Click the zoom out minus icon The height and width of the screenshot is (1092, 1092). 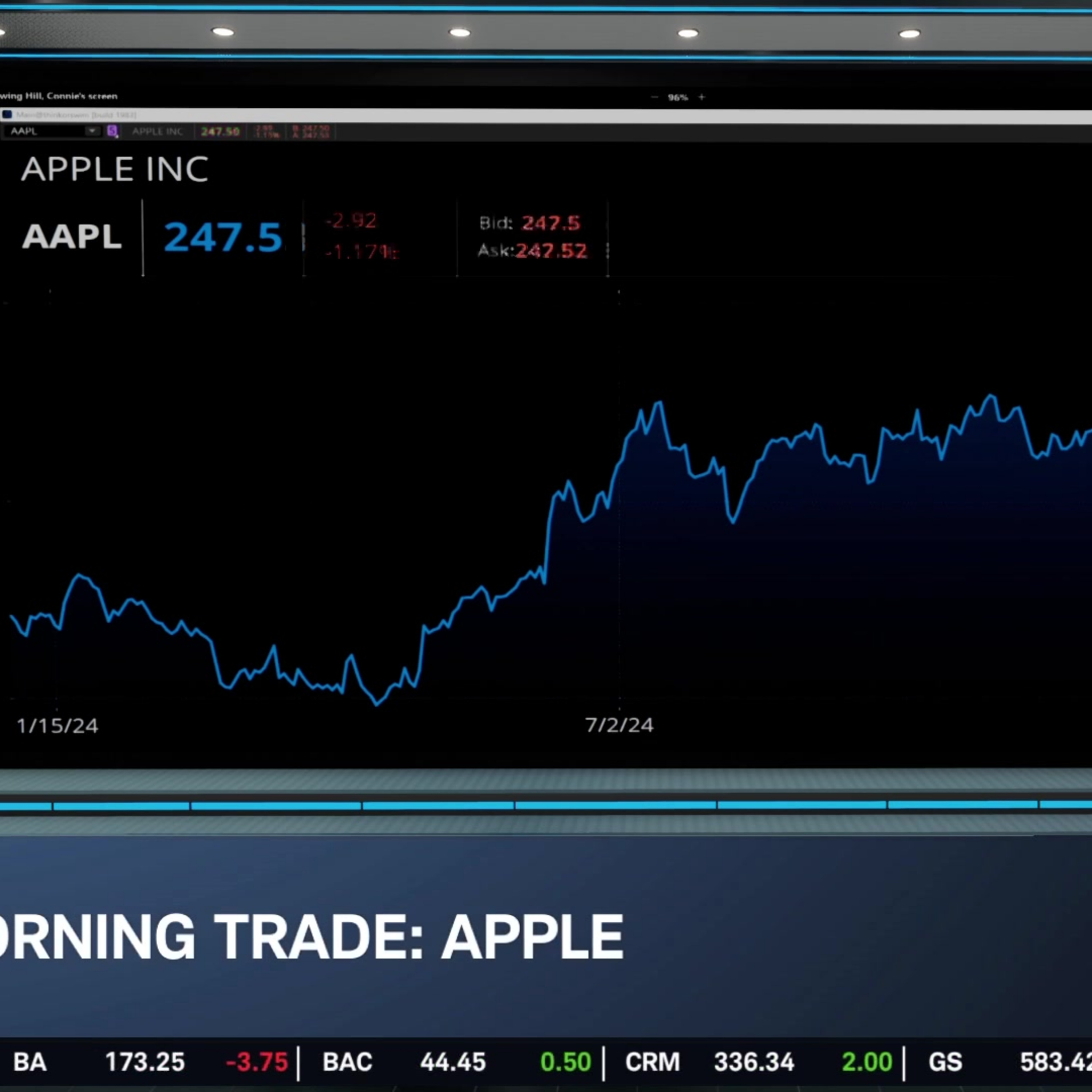tap(654, 97)
